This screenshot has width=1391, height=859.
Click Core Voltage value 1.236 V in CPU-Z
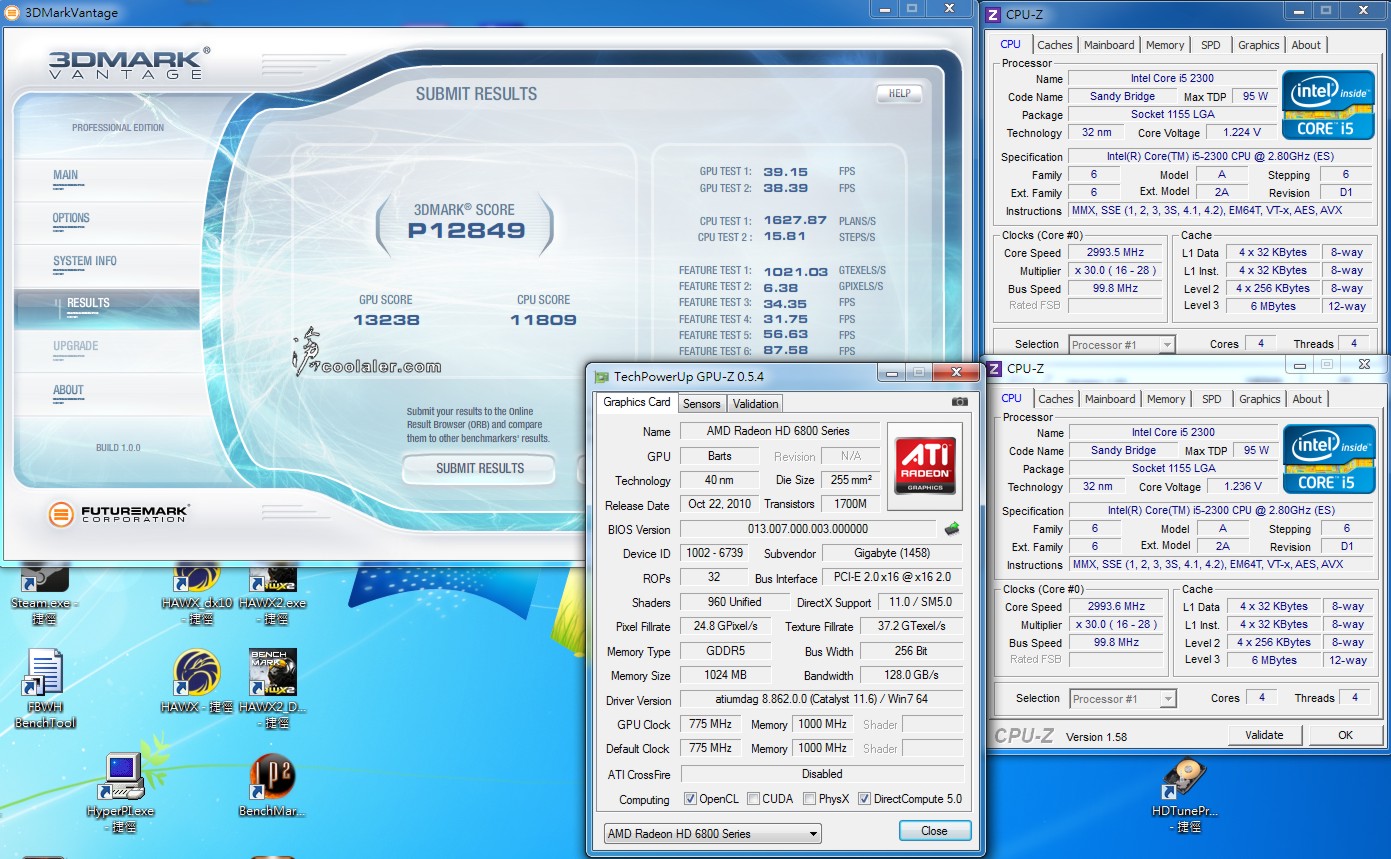pos(1242,486)
